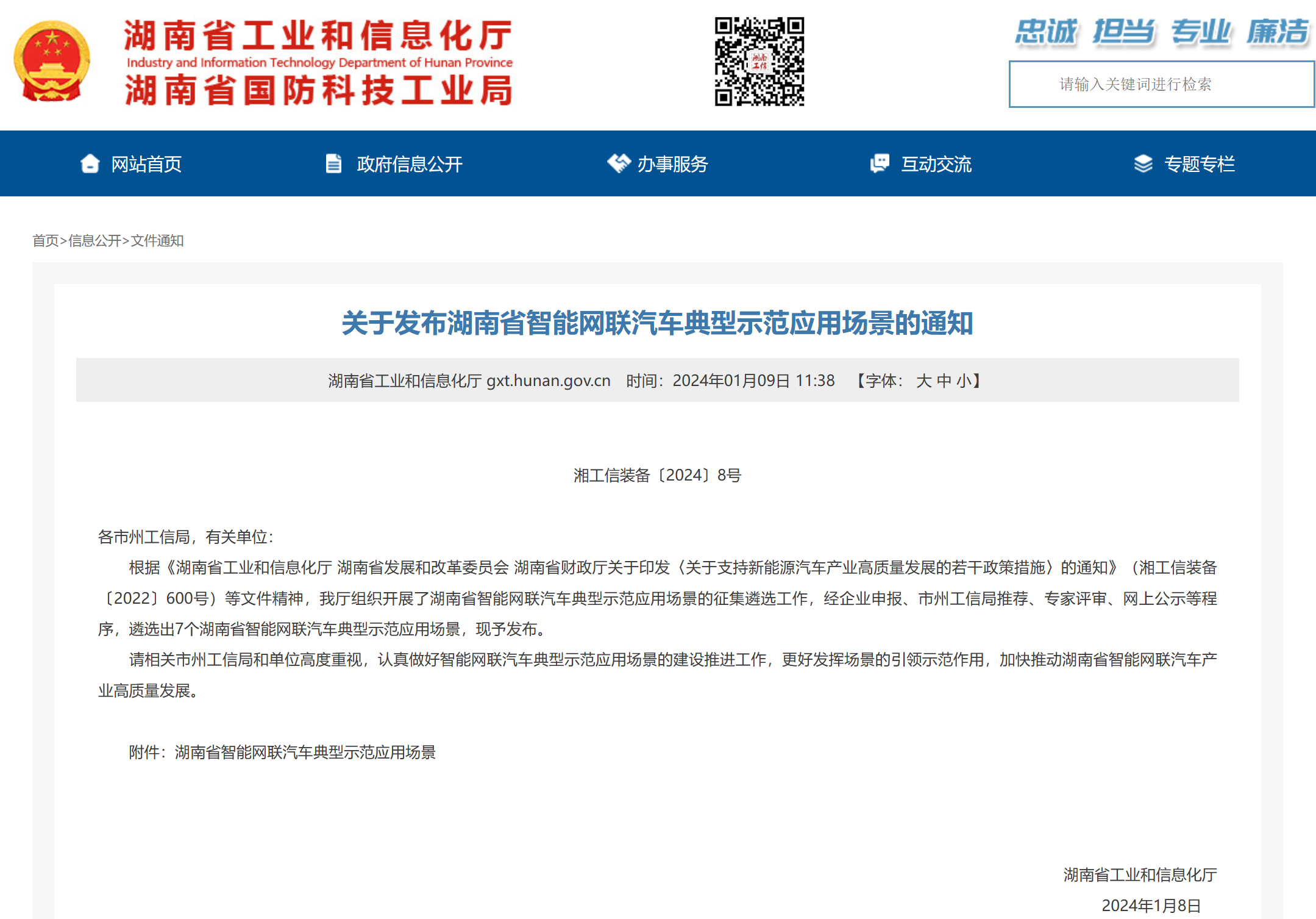
Task: Click the English department name subtitle
Action: point(319,62)
